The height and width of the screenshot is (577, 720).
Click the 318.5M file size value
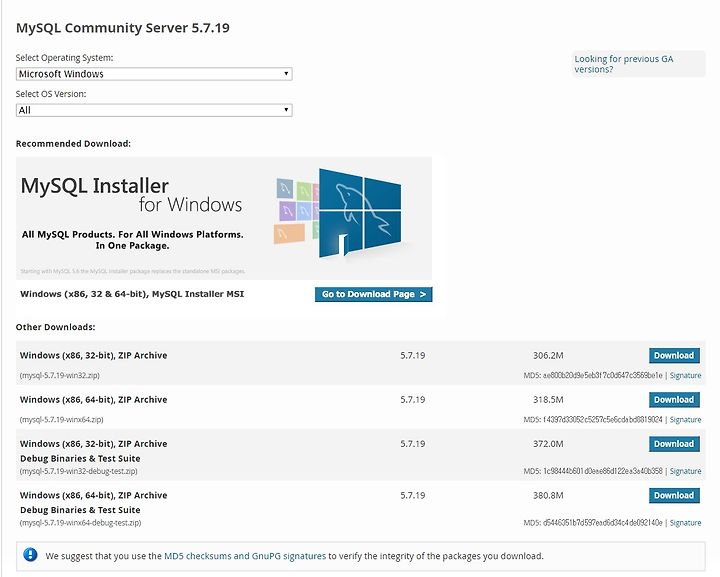pos(548,399)
